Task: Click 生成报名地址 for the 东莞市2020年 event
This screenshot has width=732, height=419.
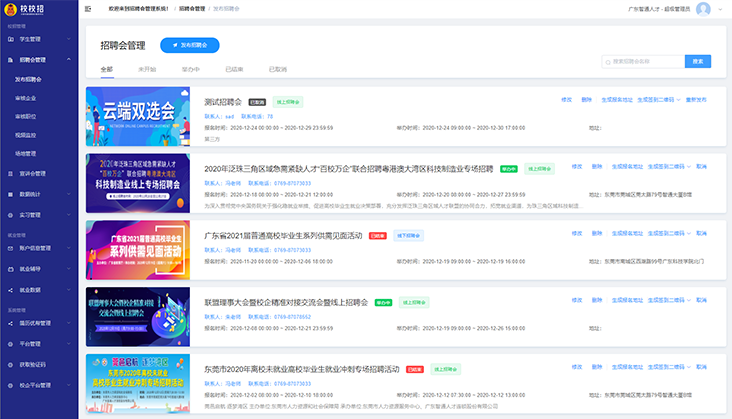Action: coord(627,367)
